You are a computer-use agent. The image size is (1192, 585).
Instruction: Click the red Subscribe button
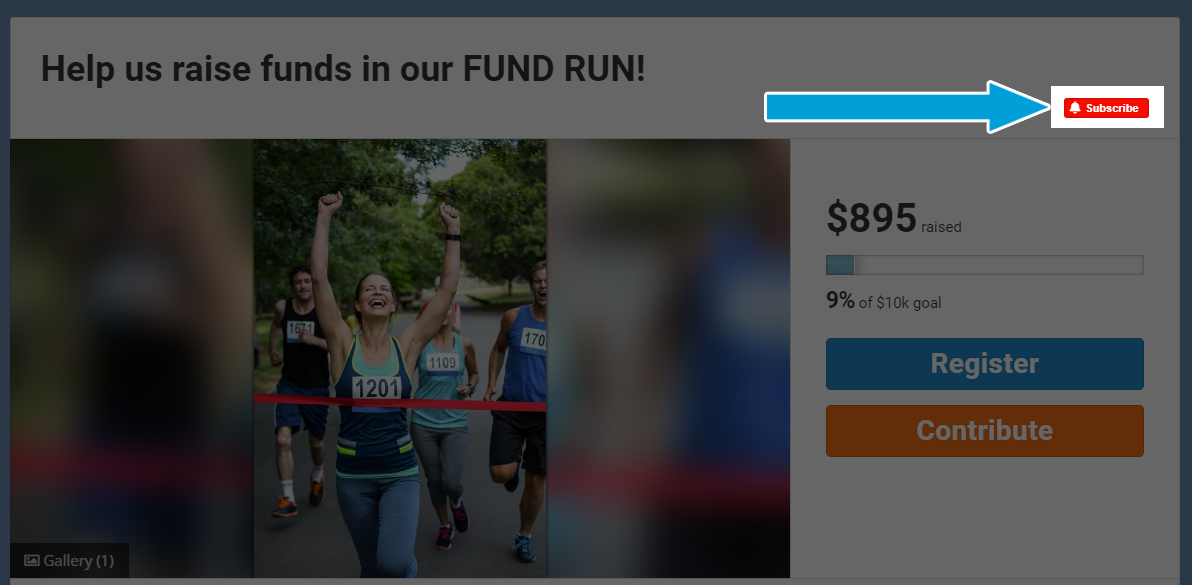click(1106, 108)
